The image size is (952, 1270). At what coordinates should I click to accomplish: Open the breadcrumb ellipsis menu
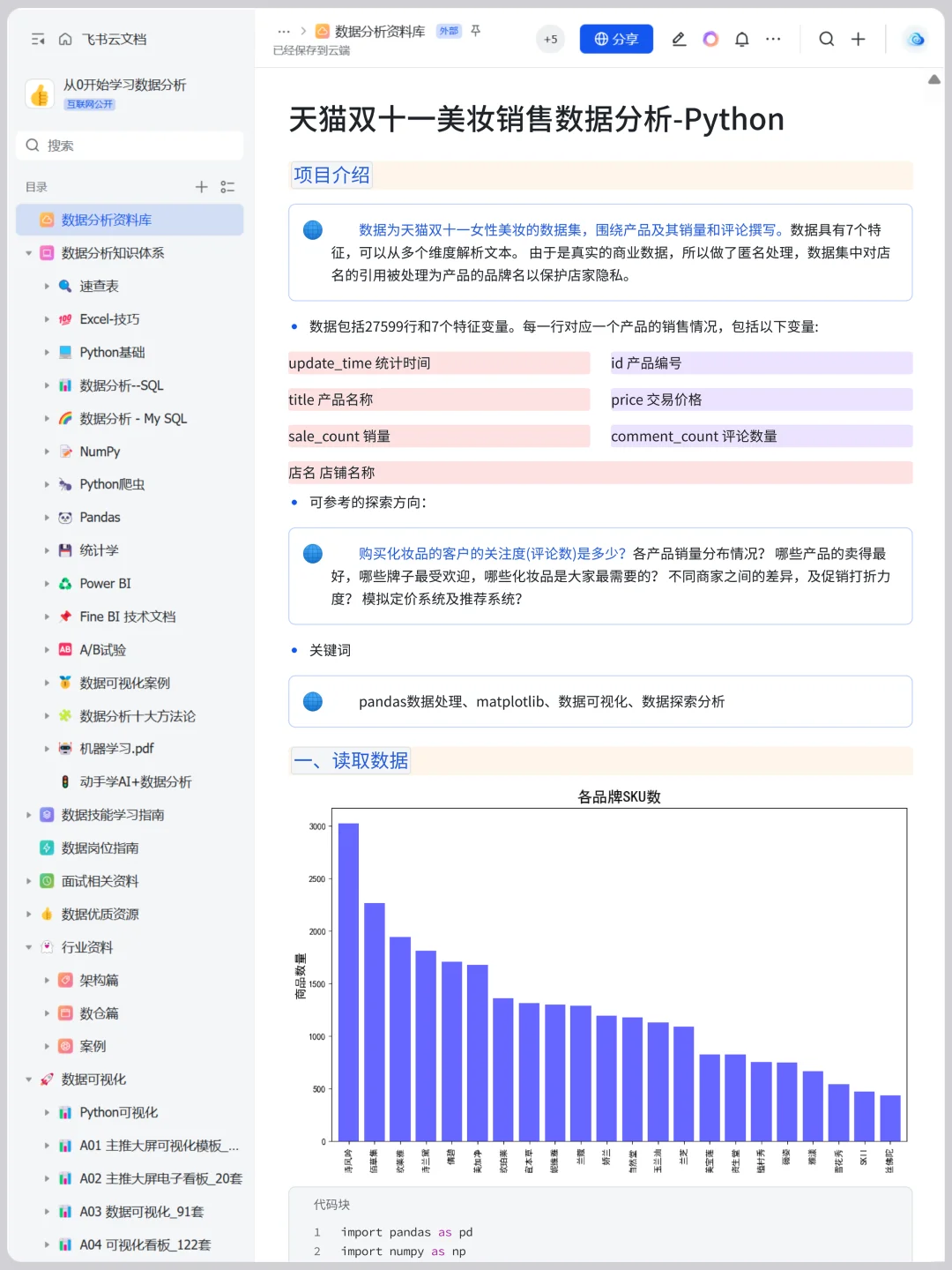click(284, 31)
